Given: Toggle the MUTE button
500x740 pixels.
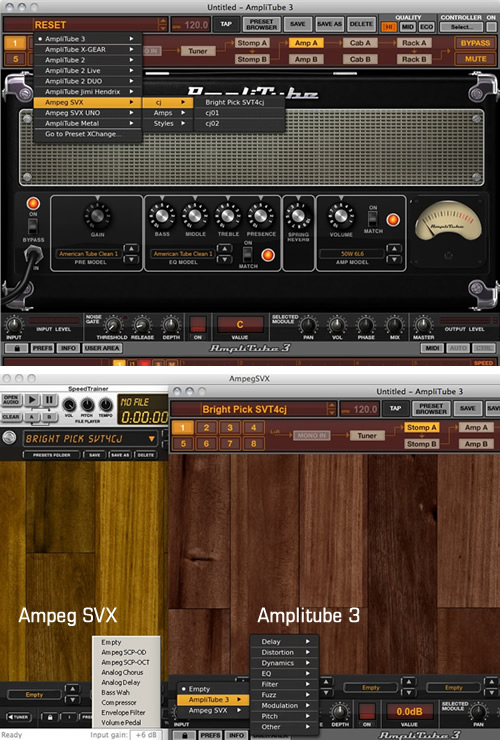Looking at the screenshot, I should 475,59.
